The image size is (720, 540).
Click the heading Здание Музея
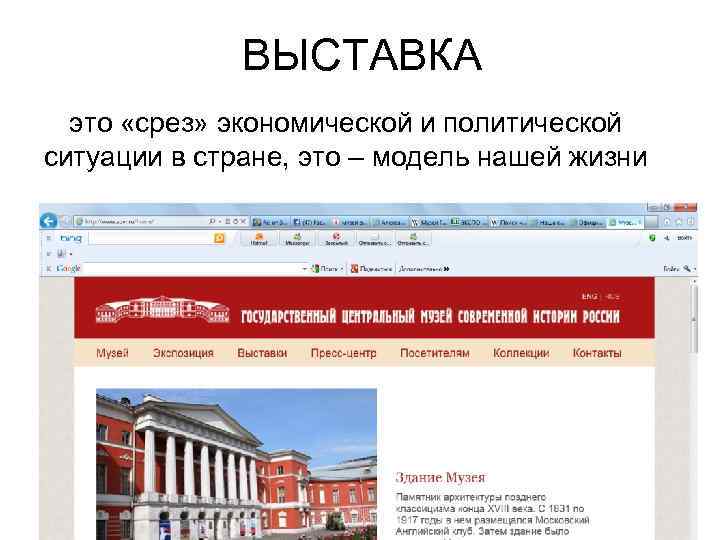pyautogui.click(x=440, y=478)
